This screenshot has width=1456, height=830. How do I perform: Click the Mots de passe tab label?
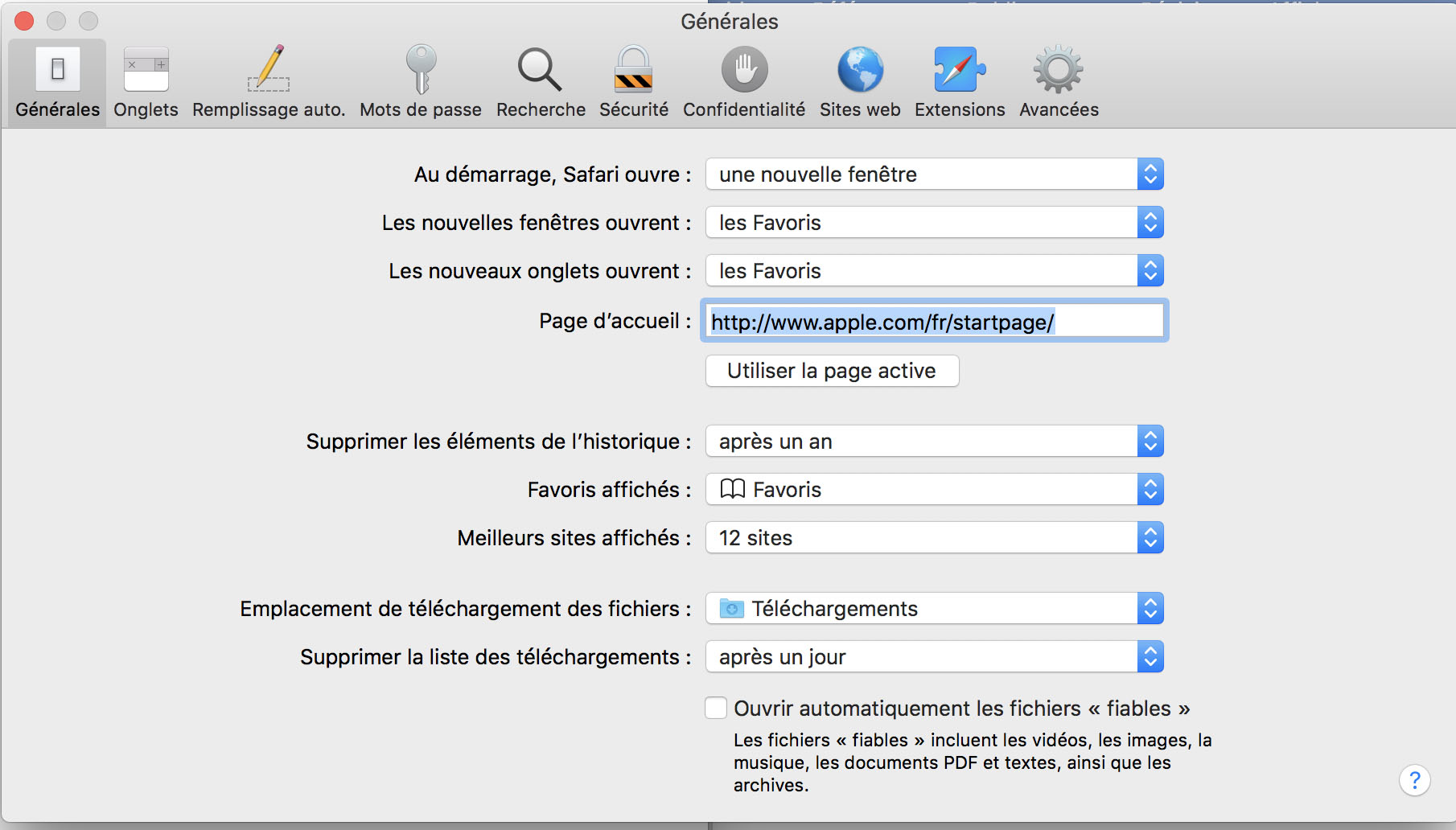coord(421,110)
